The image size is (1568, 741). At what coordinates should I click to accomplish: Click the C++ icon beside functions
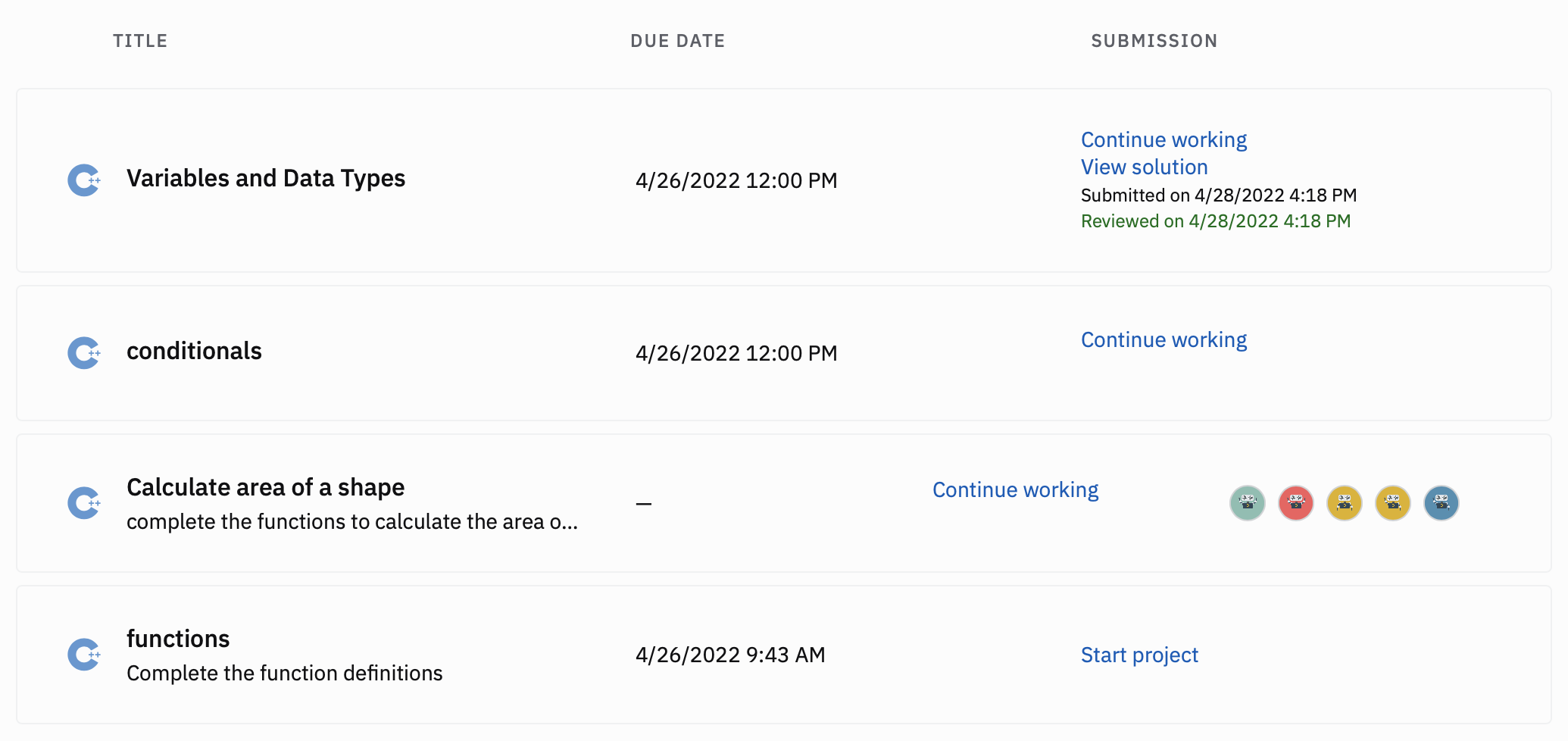coord(84,655)
